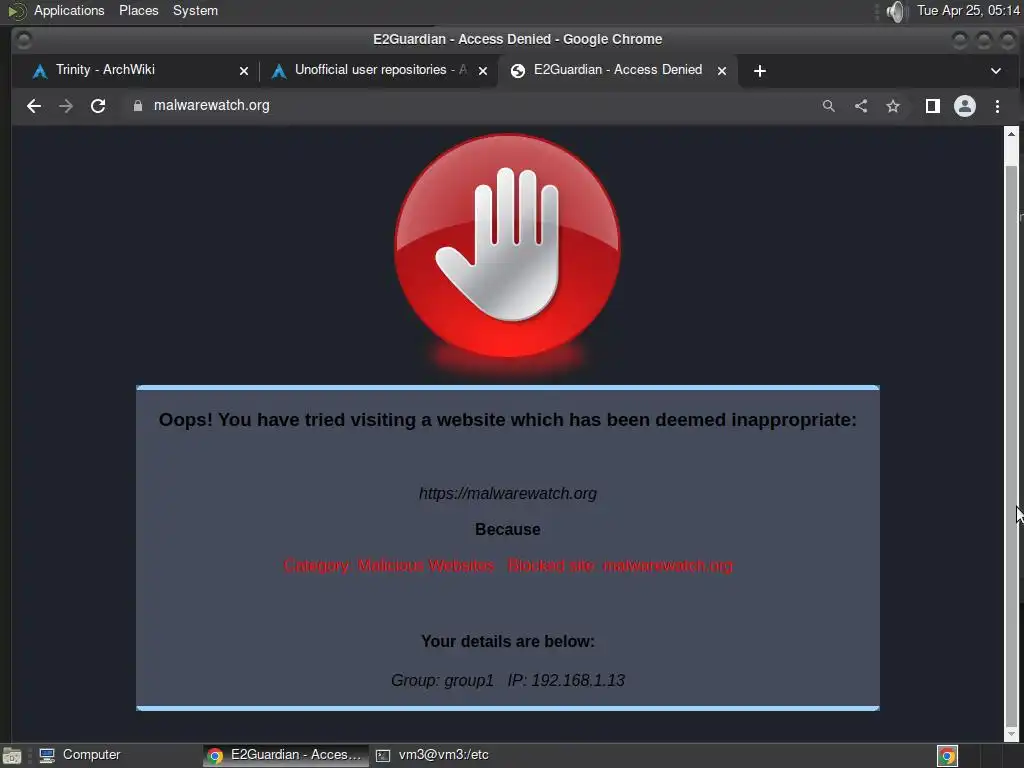Click the scrollbar down arrow
1024x768 pixels.
tap(1011, 735)
